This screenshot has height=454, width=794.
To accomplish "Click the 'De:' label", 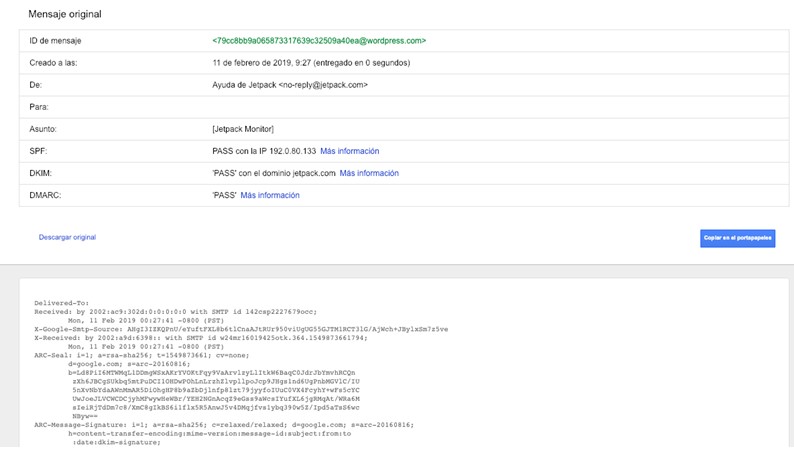I will pyautogui.click(x=35, y=85).
